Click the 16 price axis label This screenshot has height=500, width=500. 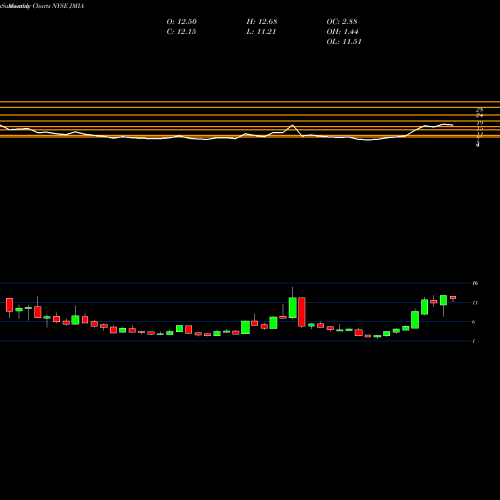point(475,283)
